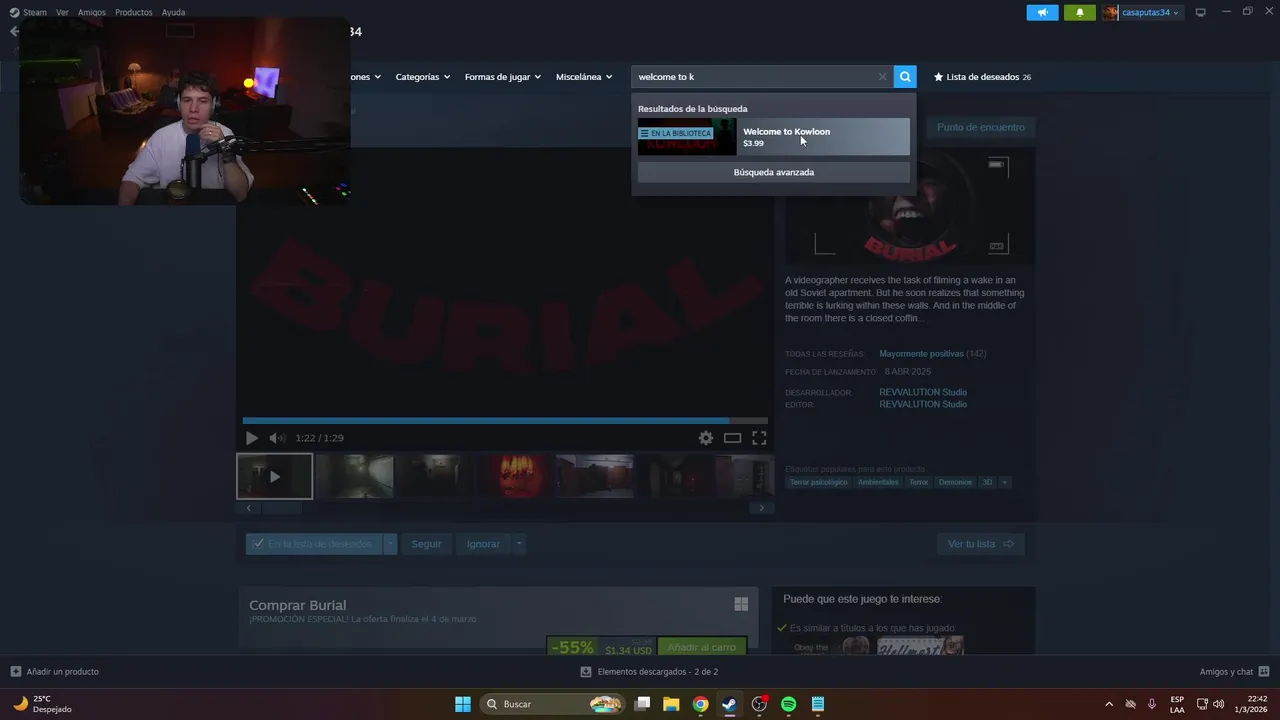Clear the store search text with X
This screenshot has width=1280, height=720.
tap(882, 77)
